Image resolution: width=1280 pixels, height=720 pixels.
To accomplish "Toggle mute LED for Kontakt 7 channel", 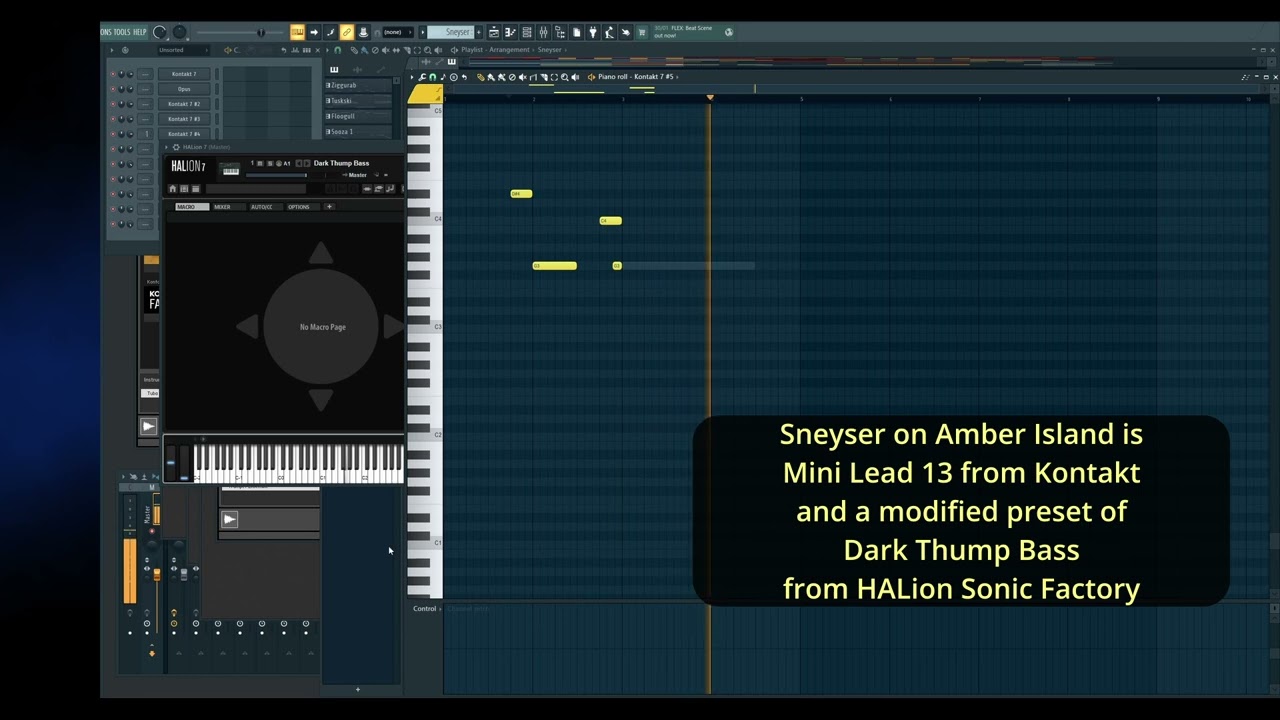I will pos(113,74).
